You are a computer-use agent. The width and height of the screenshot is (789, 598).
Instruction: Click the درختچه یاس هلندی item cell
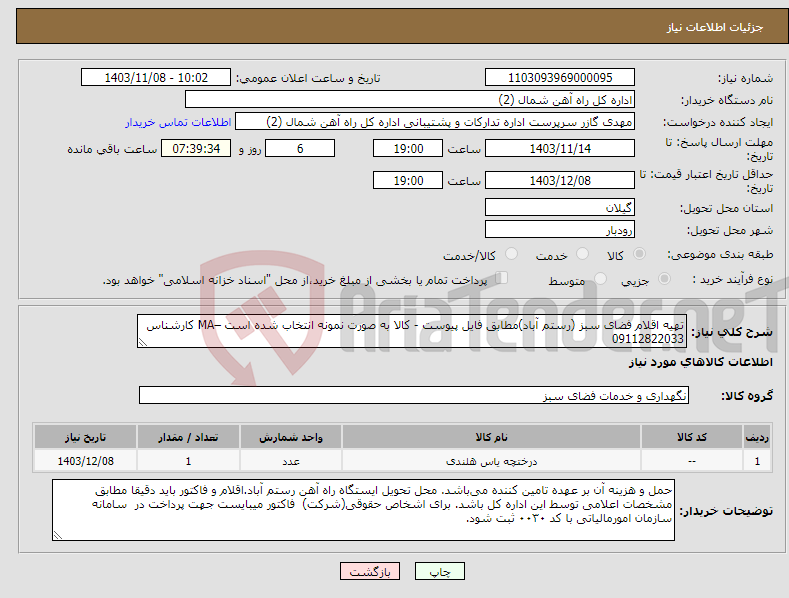coord(491,461)
